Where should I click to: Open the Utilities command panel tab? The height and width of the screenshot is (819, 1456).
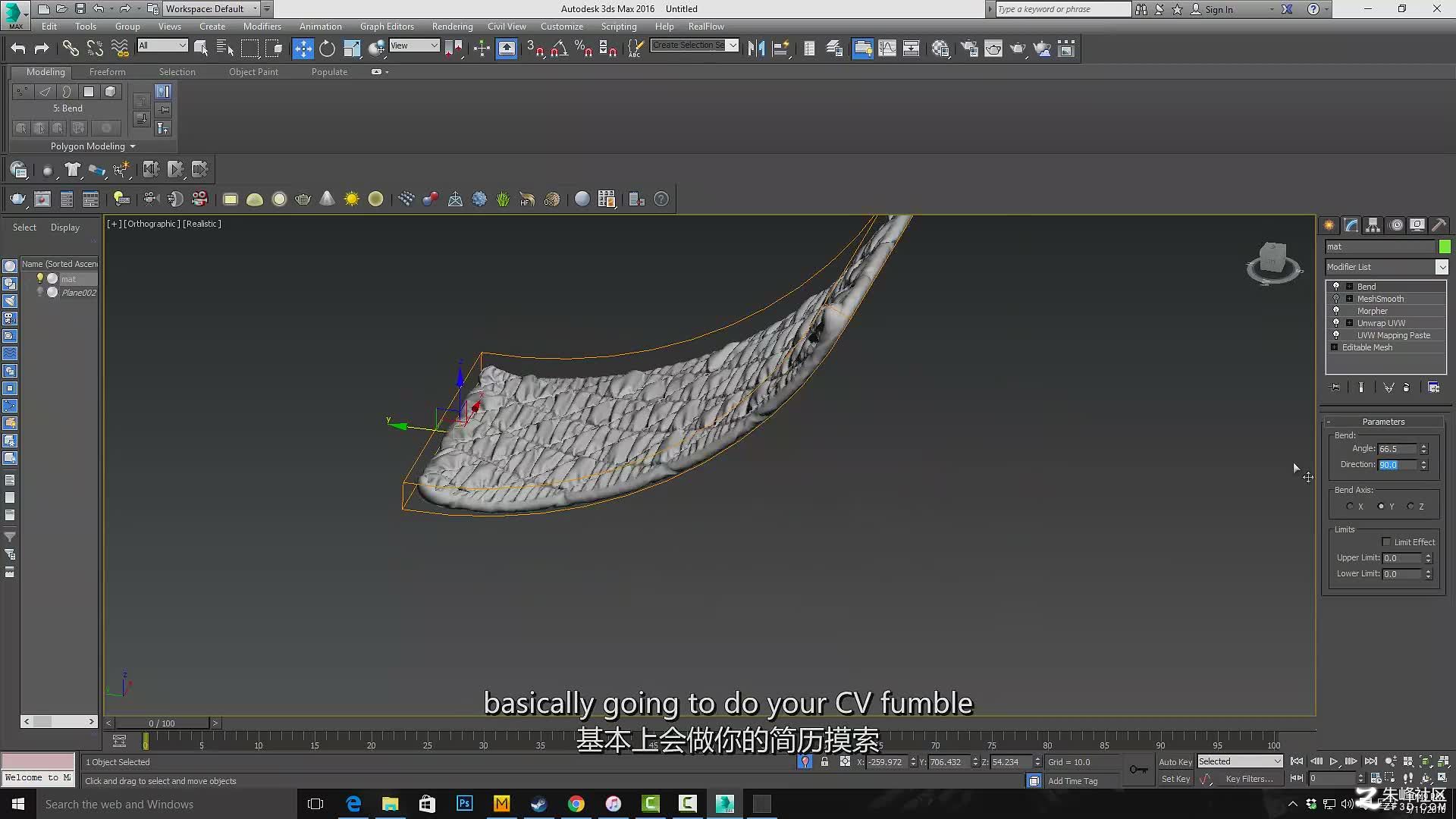point(1439,225)
